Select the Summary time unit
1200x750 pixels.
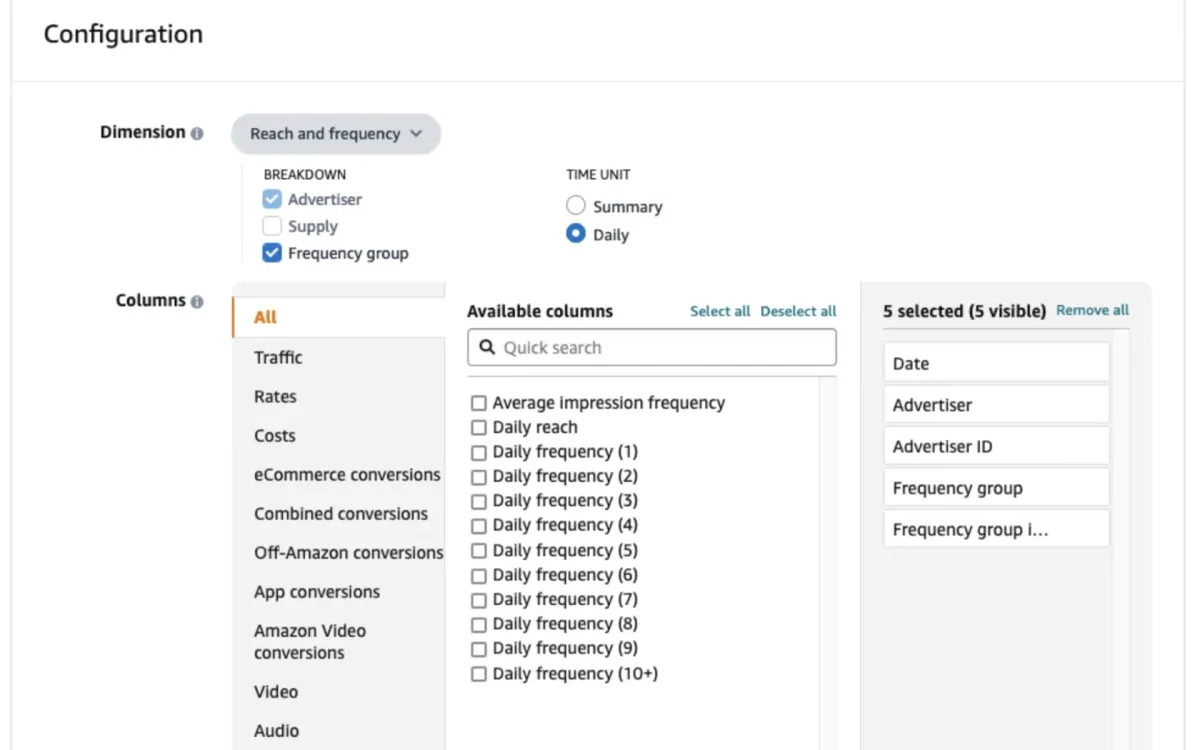pos(576,205)
